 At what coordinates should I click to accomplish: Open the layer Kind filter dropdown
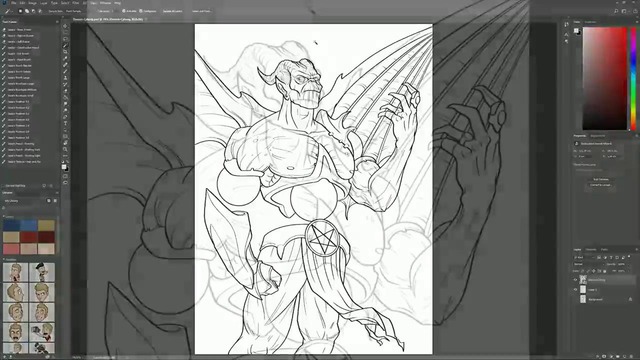(x=583, y=258)
